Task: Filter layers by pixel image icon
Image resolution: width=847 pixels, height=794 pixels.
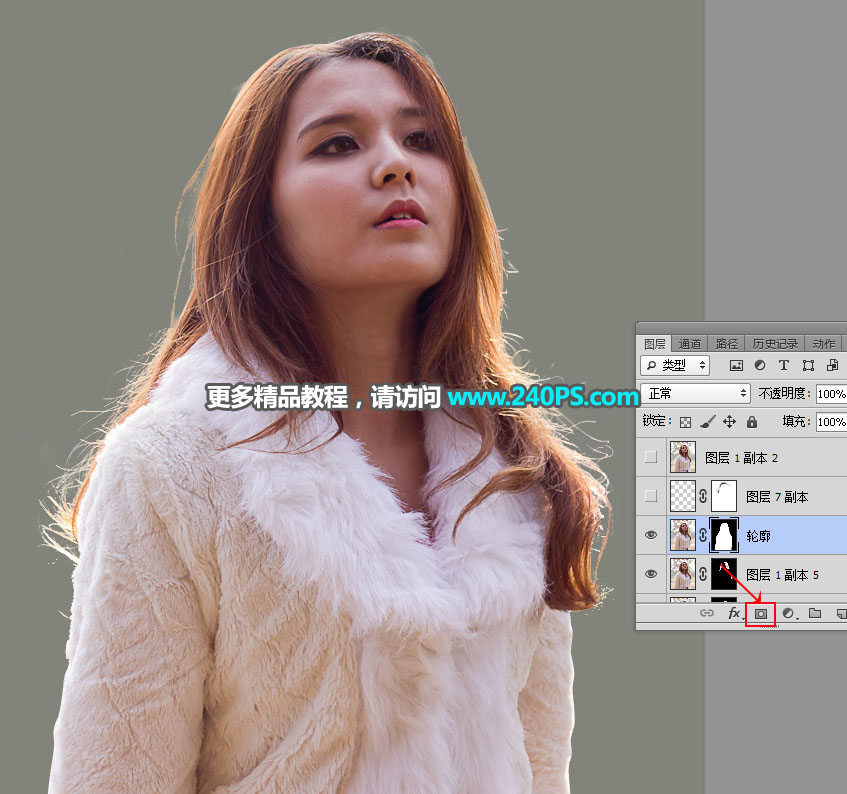Action: tap(736, 366)
